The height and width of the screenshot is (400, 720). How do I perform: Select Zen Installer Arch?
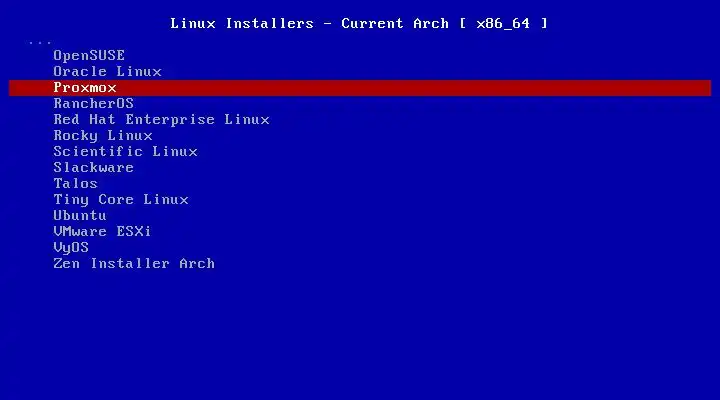point(134,264)
